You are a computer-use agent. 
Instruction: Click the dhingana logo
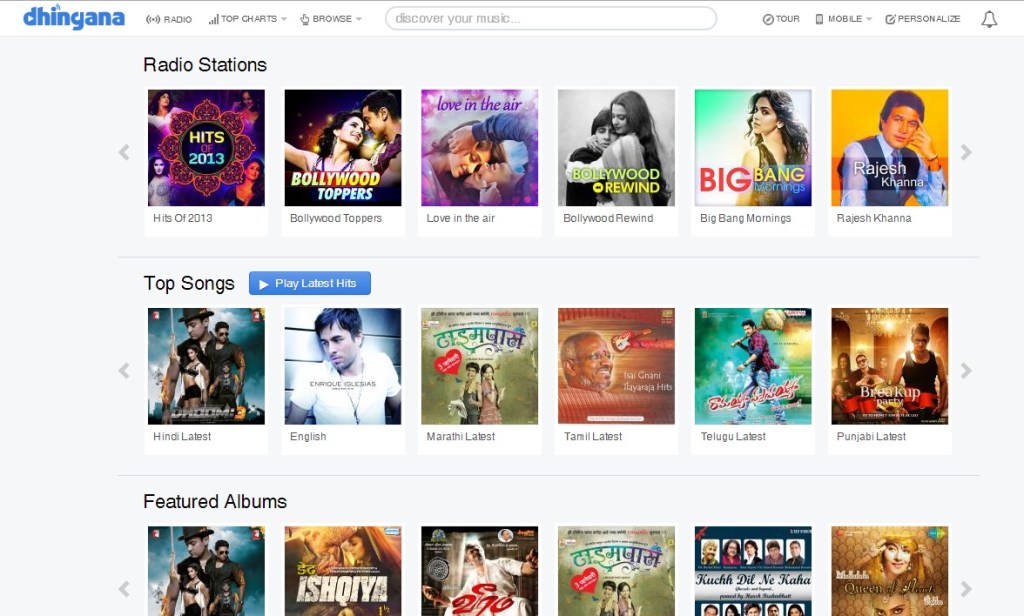click(x=73, y=18)
